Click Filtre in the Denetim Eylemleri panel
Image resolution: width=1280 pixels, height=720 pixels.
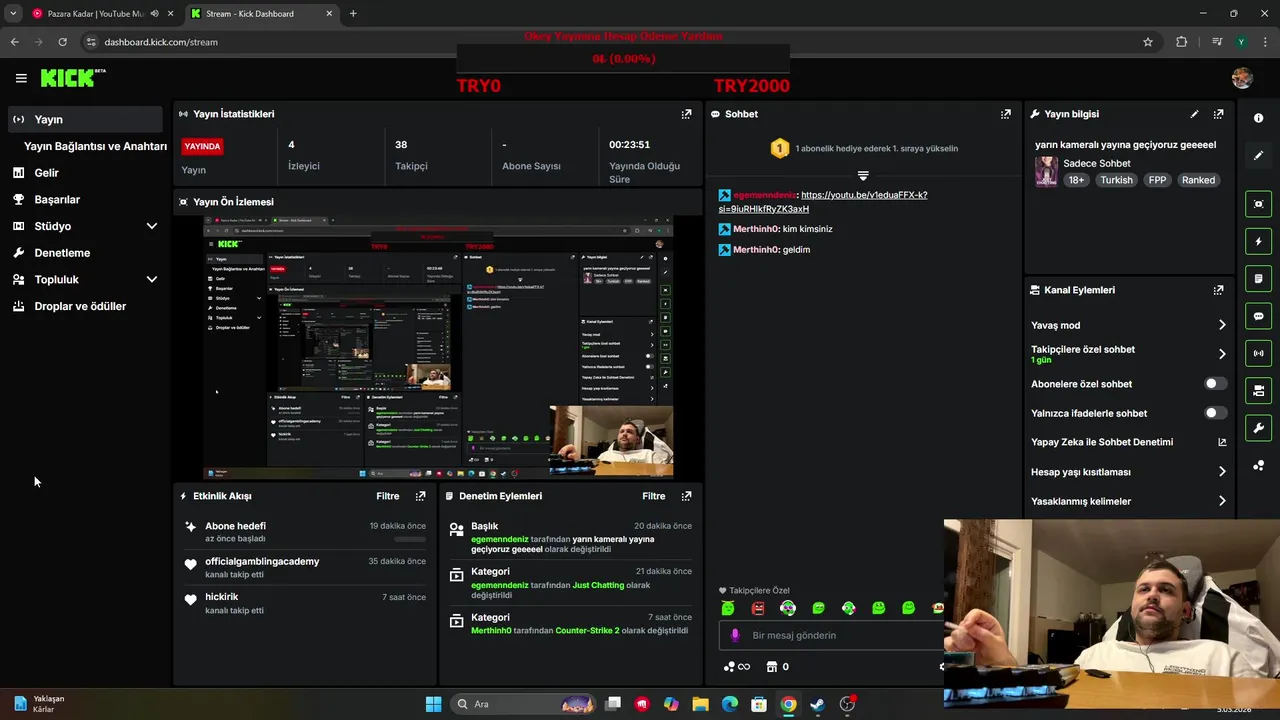[654, 496]
